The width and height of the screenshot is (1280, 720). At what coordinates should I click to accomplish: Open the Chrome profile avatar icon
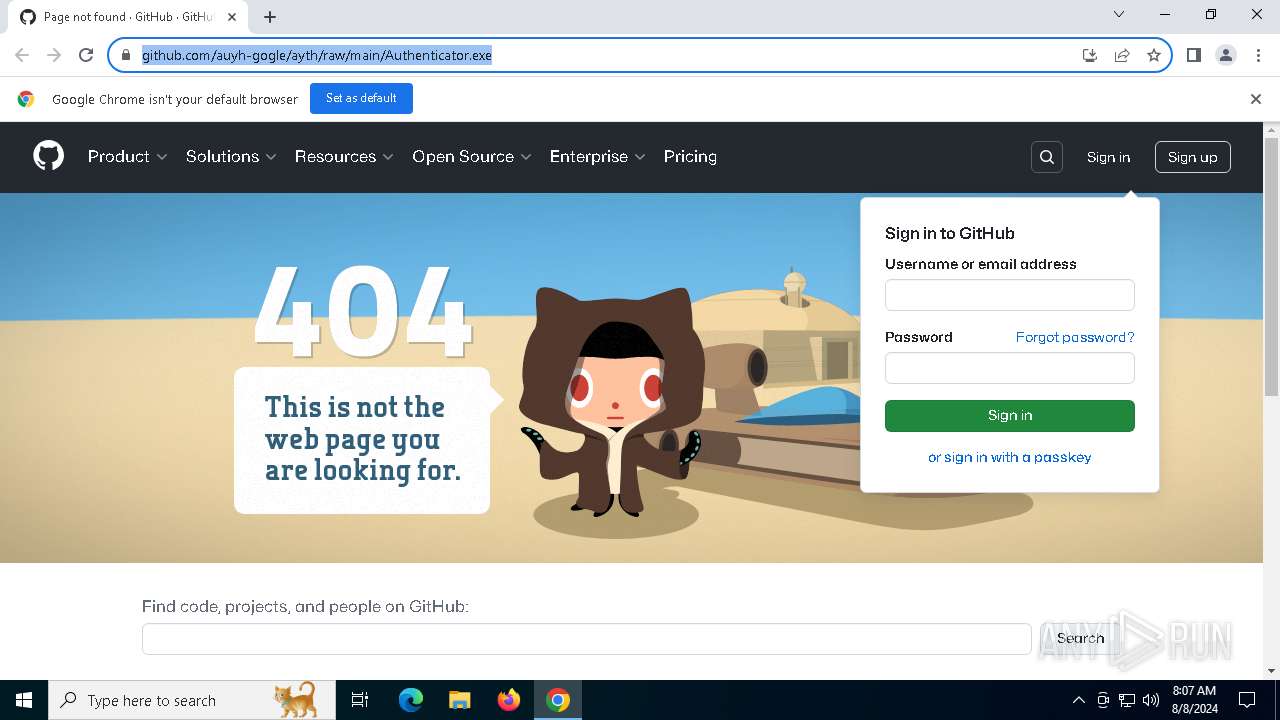1226,55
